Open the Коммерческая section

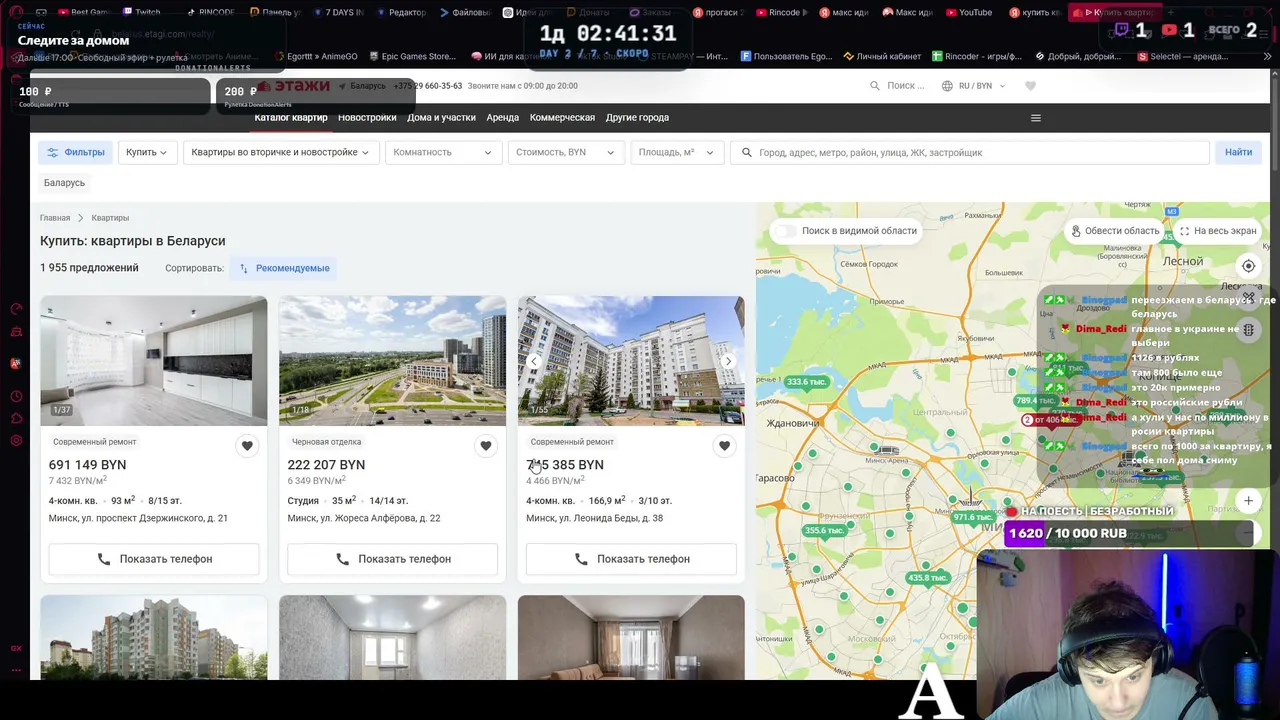(x=562, y=118)
